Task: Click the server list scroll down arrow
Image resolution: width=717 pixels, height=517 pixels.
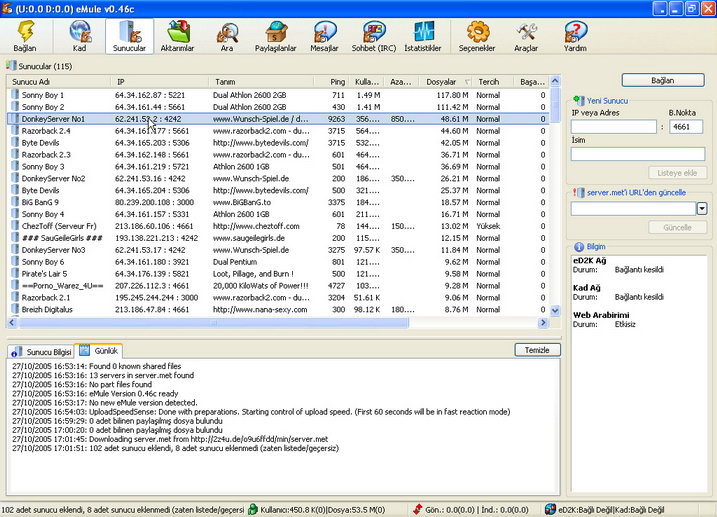Action: pos(555,310)
